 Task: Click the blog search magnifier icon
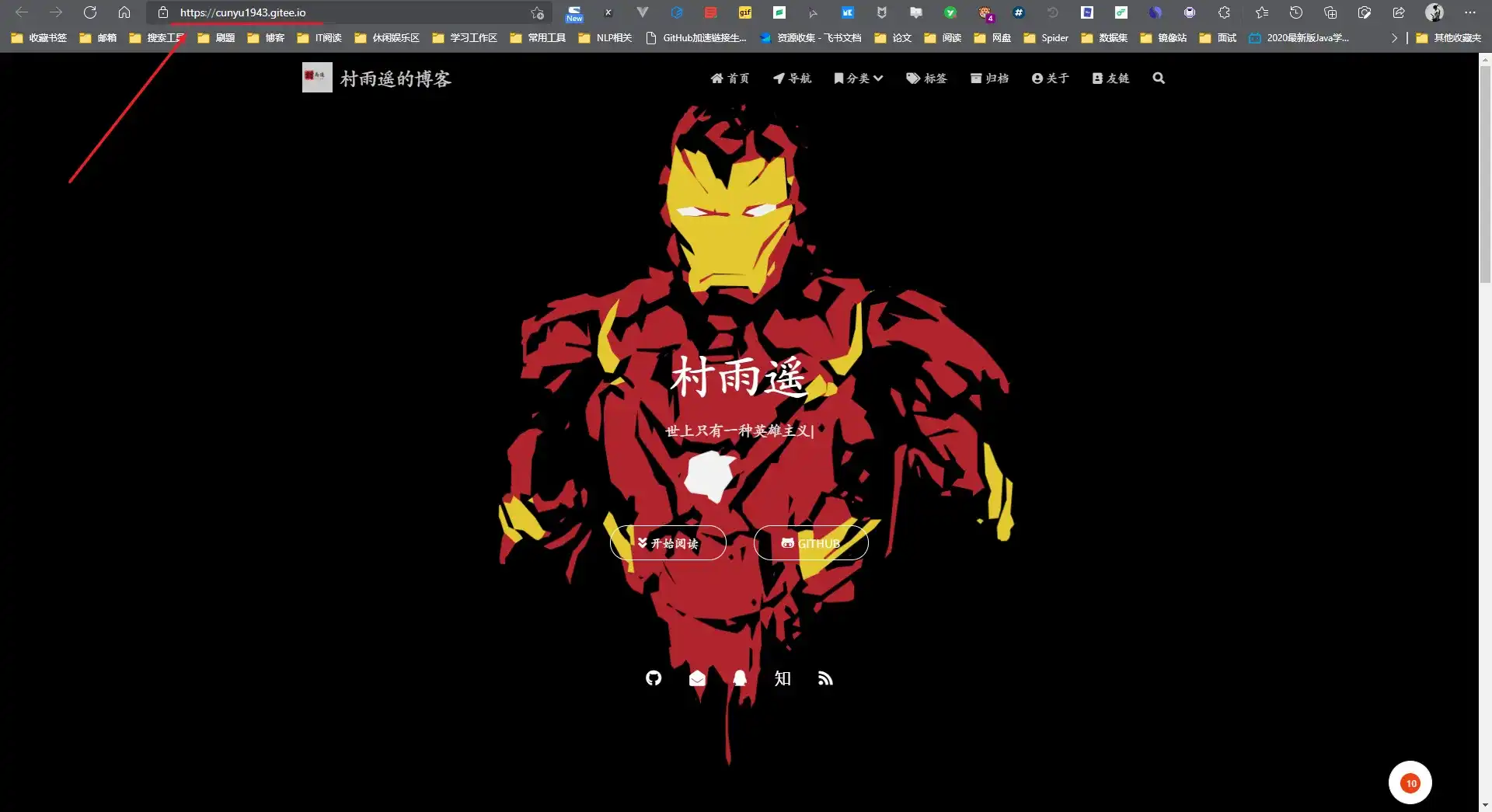(1159, 78)
